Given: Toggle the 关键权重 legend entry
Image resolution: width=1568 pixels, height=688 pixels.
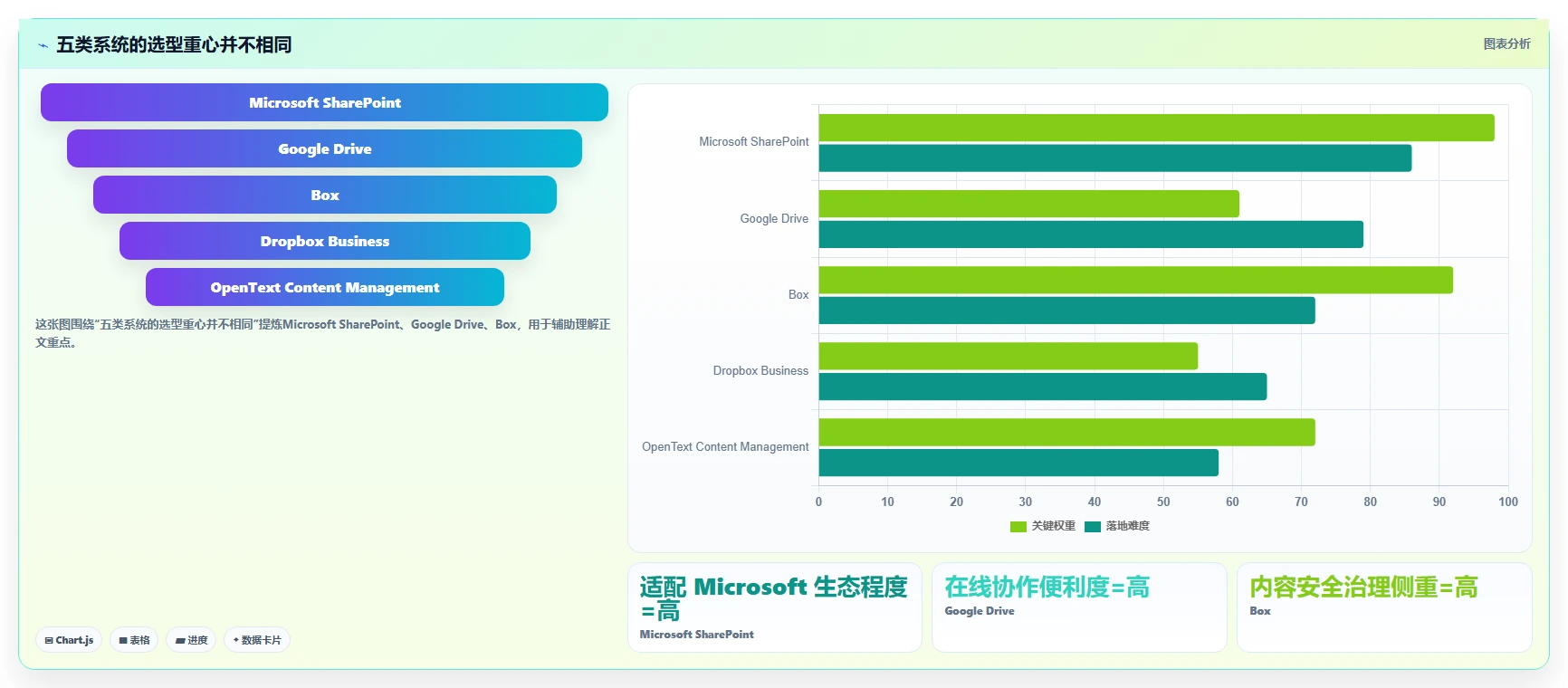Looking at the screenshot, I should (1043, 526).
